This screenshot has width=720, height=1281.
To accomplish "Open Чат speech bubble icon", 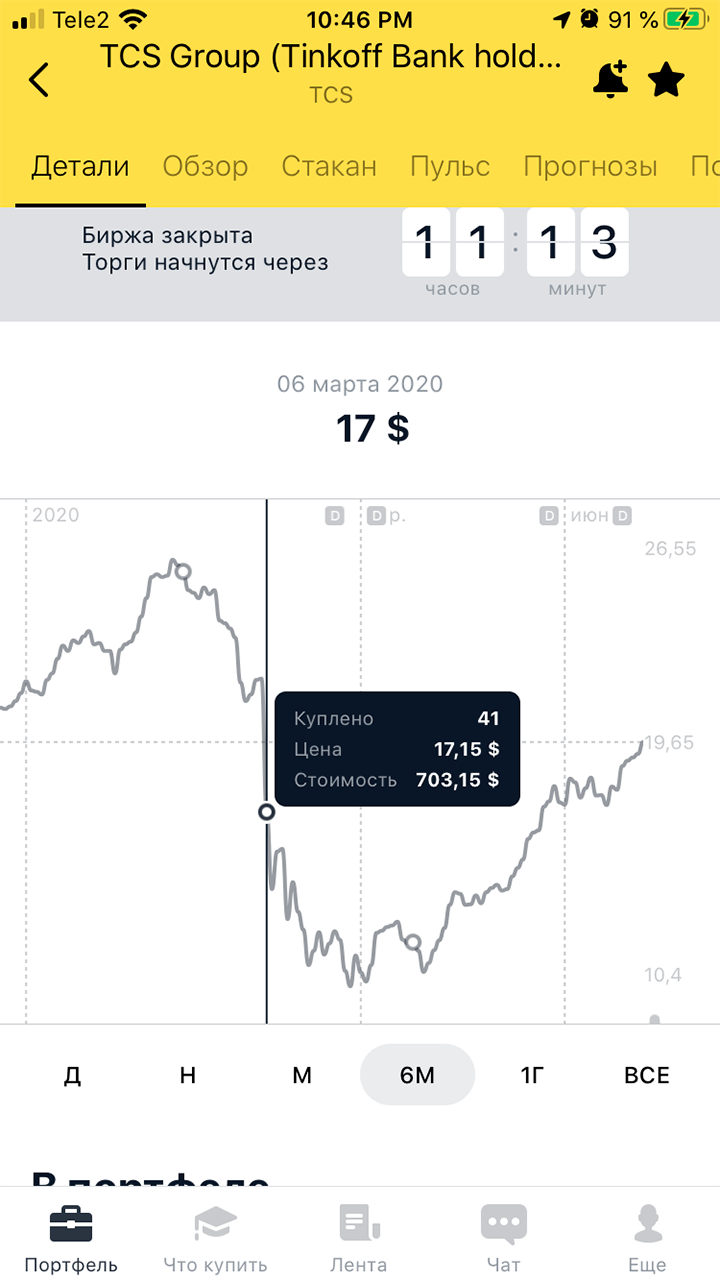I will pyautogui.click(x=503, y=1225).
